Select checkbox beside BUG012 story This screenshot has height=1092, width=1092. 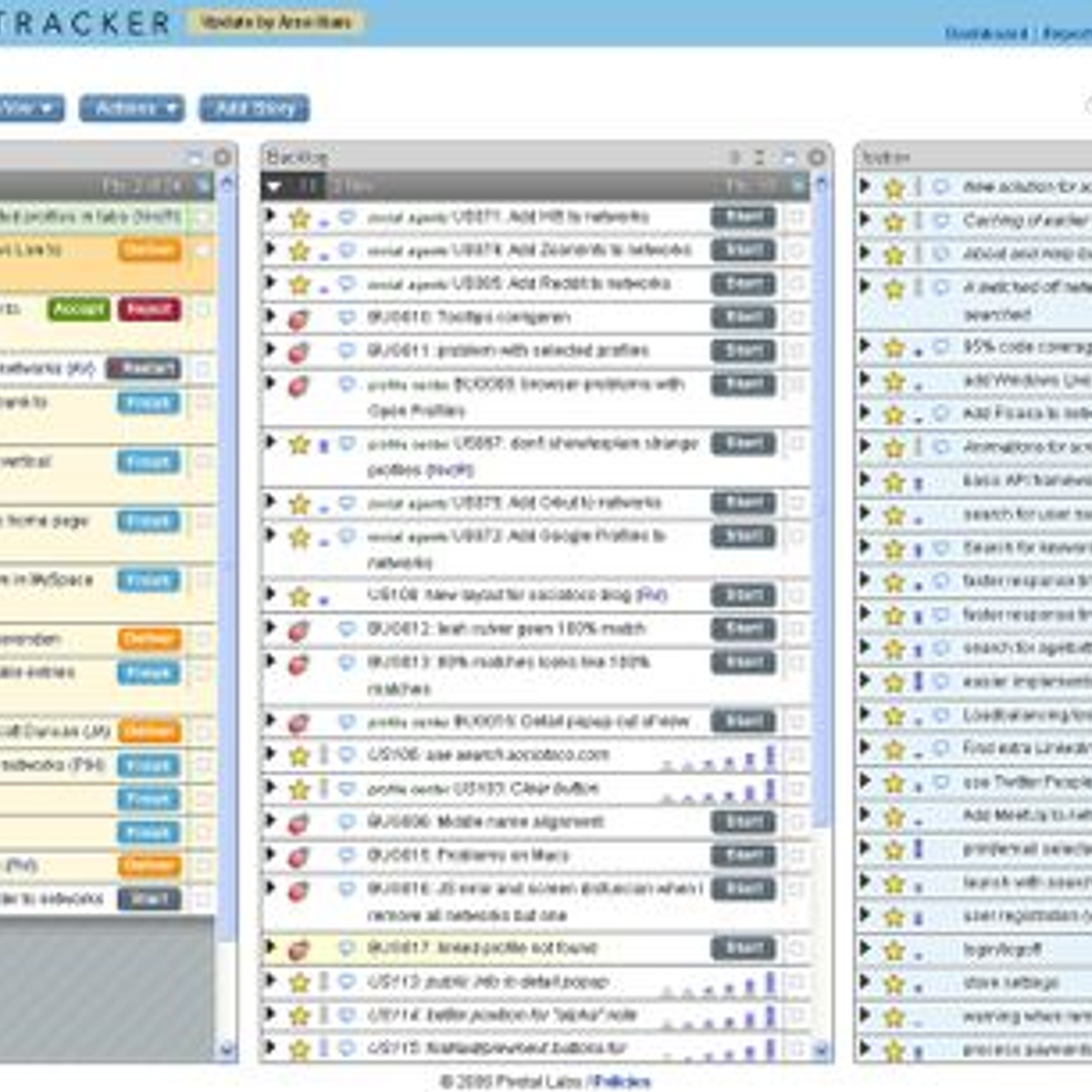point(797,629)
